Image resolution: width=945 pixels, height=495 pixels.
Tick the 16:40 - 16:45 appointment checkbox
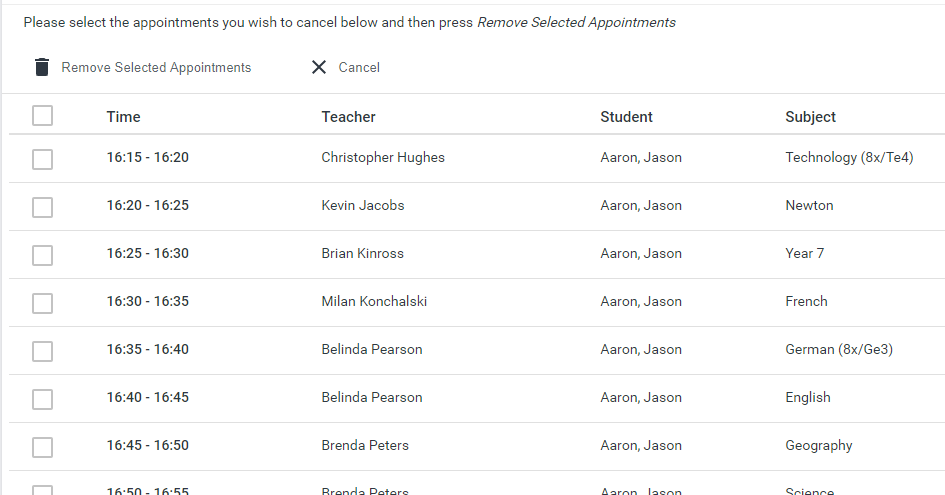42,399
